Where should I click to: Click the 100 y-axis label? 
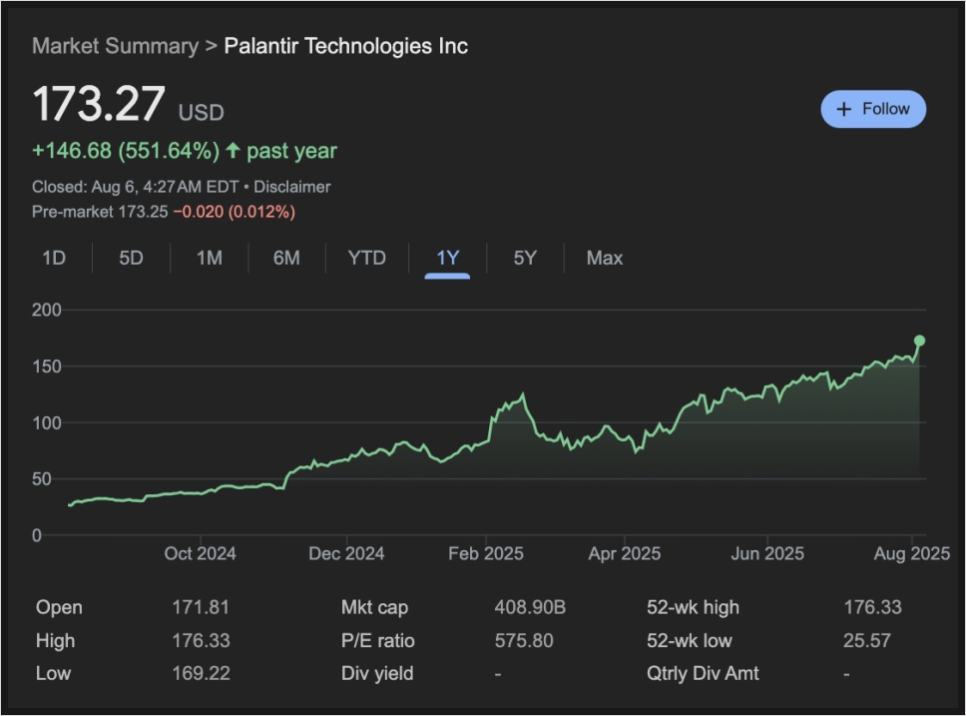pyautogui.click(x=47, y=423)
